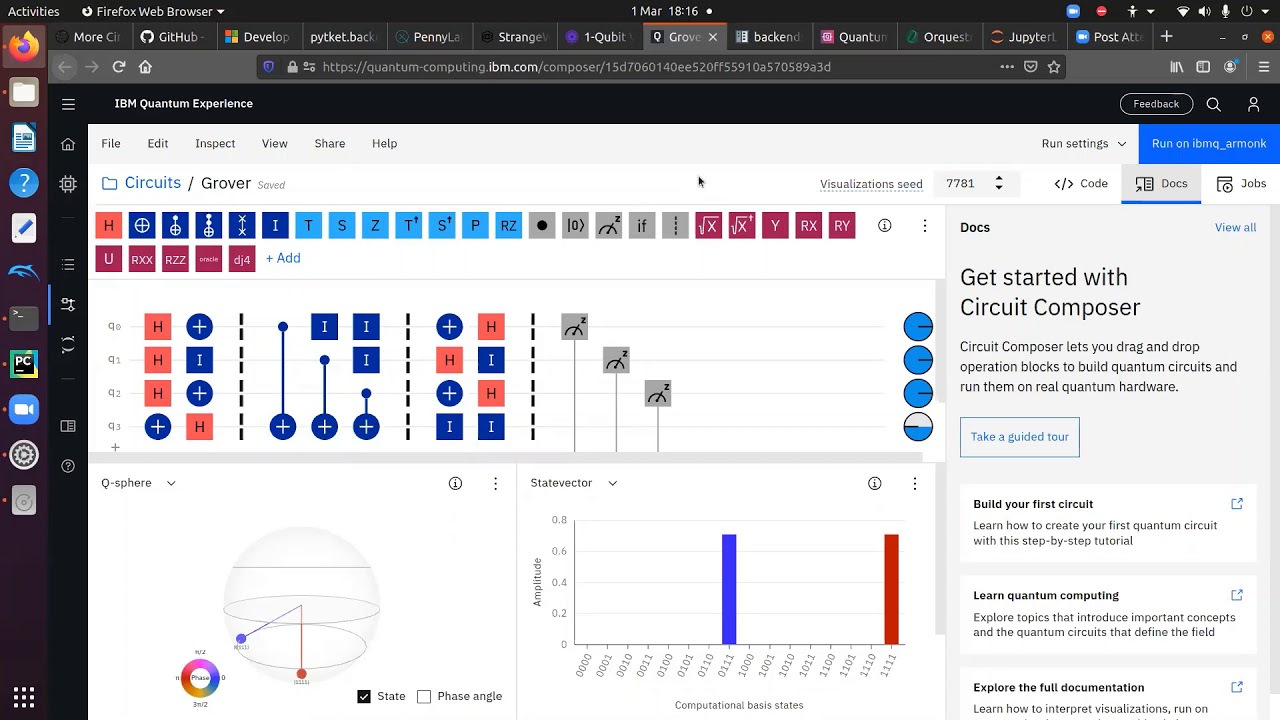1280x720 pixels.
Task: Open the View menu
Action: (x=275, y=144)
